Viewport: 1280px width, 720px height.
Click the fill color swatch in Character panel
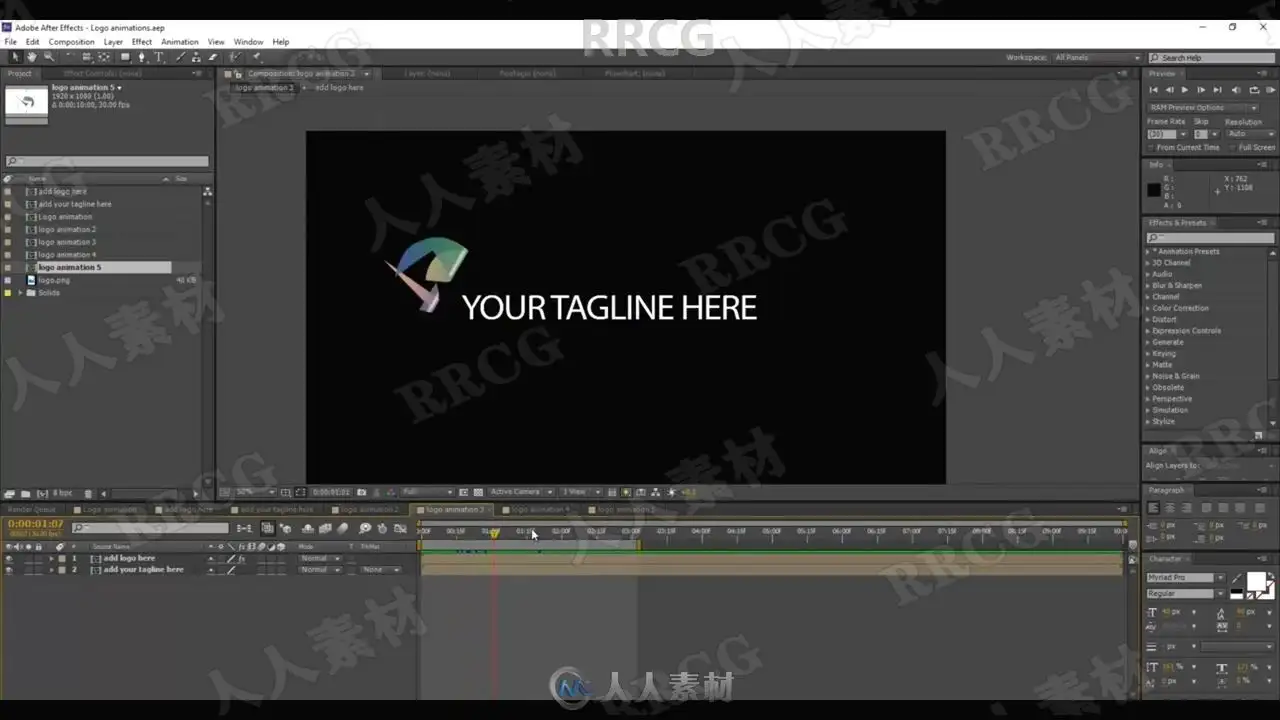[x=1255, y=581]
